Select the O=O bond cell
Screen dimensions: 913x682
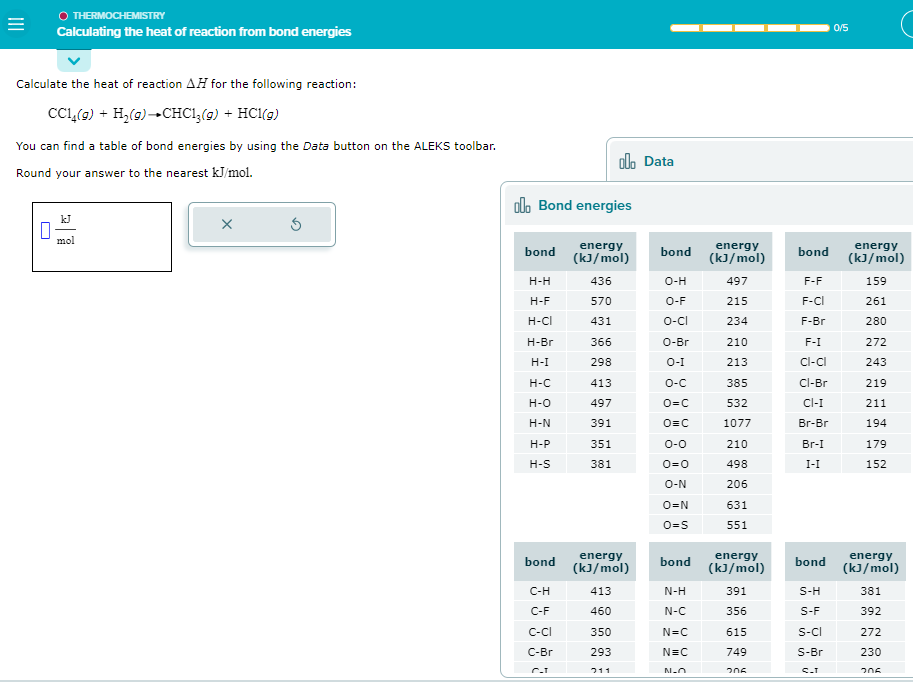click(675, 464)
